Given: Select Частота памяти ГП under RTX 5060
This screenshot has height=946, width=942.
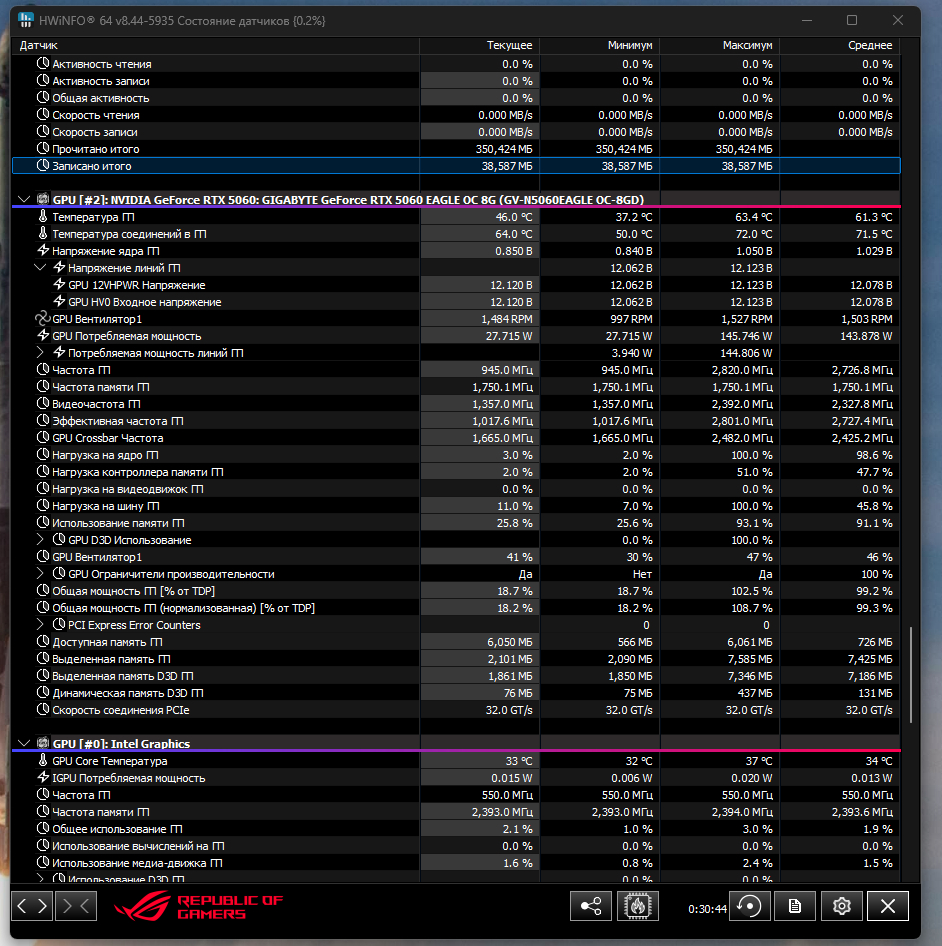Looking at the screenshot, I should 456,387.
